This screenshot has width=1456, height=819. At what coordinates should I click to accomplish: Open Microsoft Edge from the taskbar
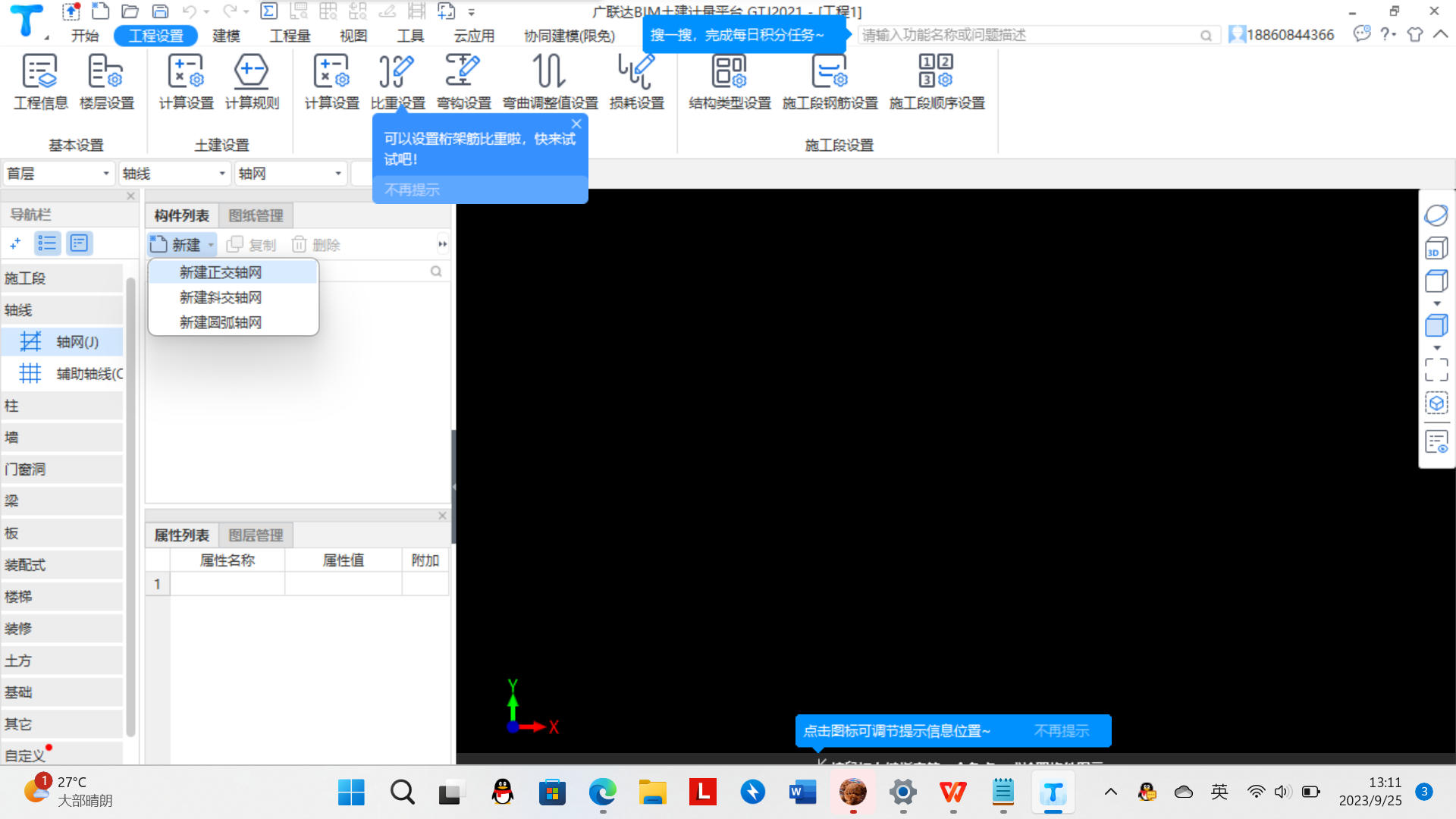click(x=602, y=792)
